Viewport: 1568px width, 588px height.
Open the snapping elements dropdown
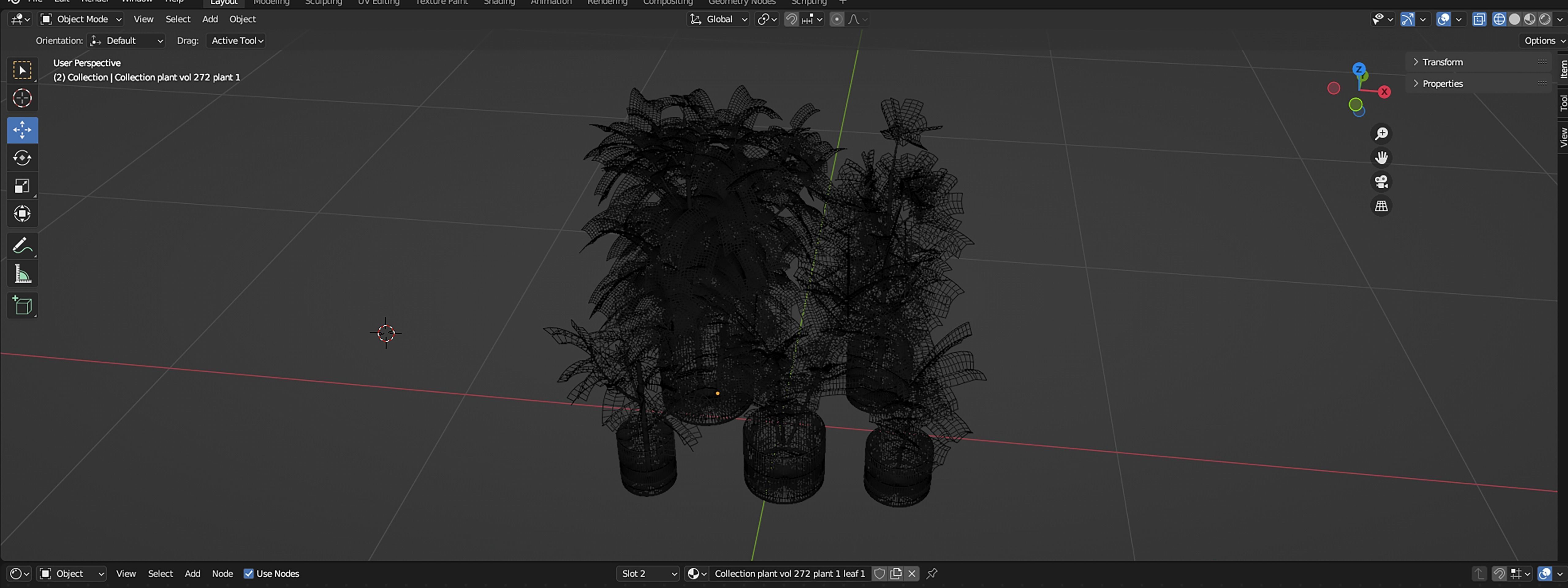click(813, 20)
